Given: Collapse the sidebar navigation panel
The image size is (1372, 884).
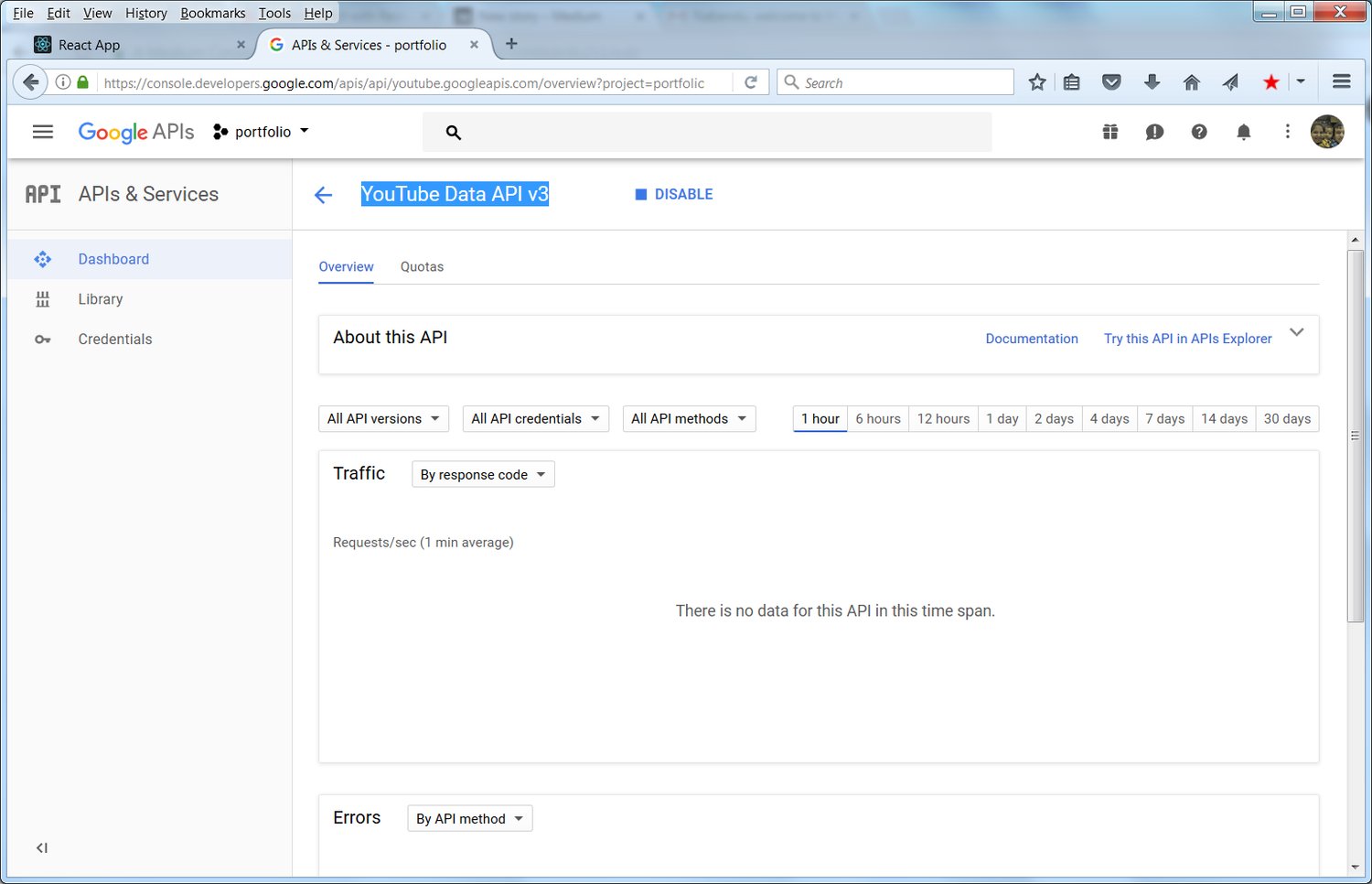Looking at the screenshot, I should pyautogui.click(x=42, y=847).
